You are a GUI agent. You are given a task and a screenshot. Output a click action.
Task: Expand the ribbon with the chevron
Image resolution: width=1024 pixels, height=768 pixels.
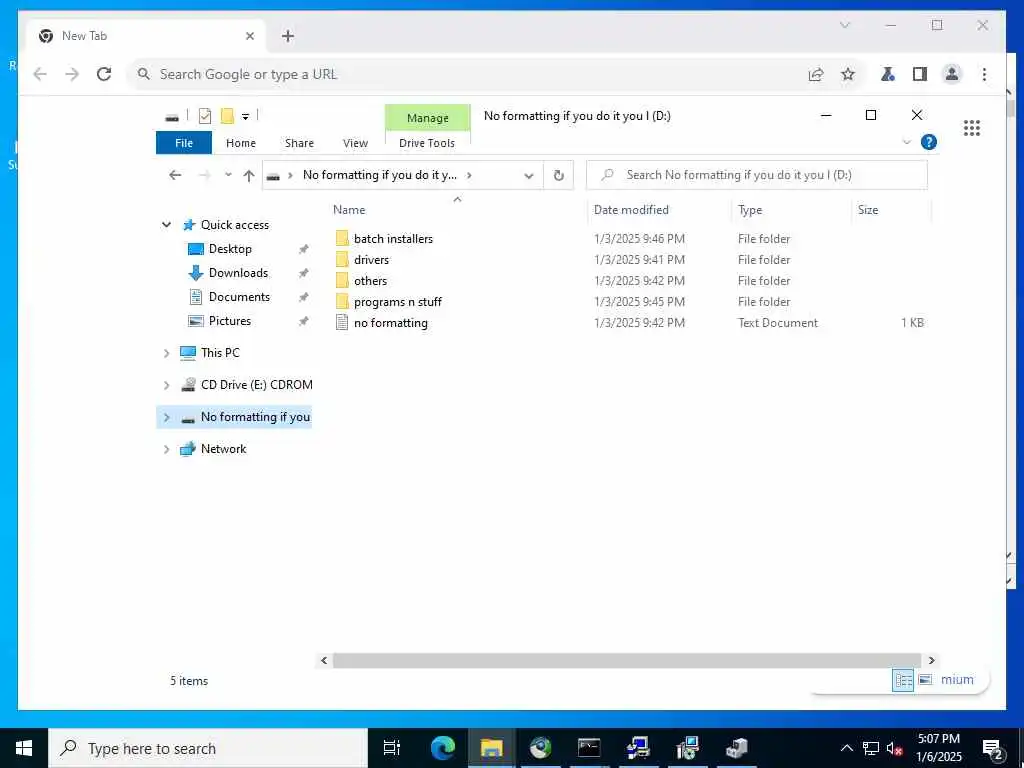(x=906, y=142)
